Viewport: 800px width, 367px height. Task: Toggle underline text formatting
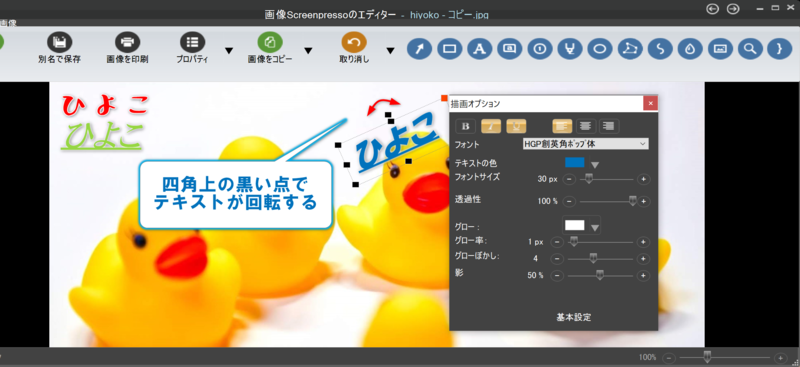[x=516, y=126]
